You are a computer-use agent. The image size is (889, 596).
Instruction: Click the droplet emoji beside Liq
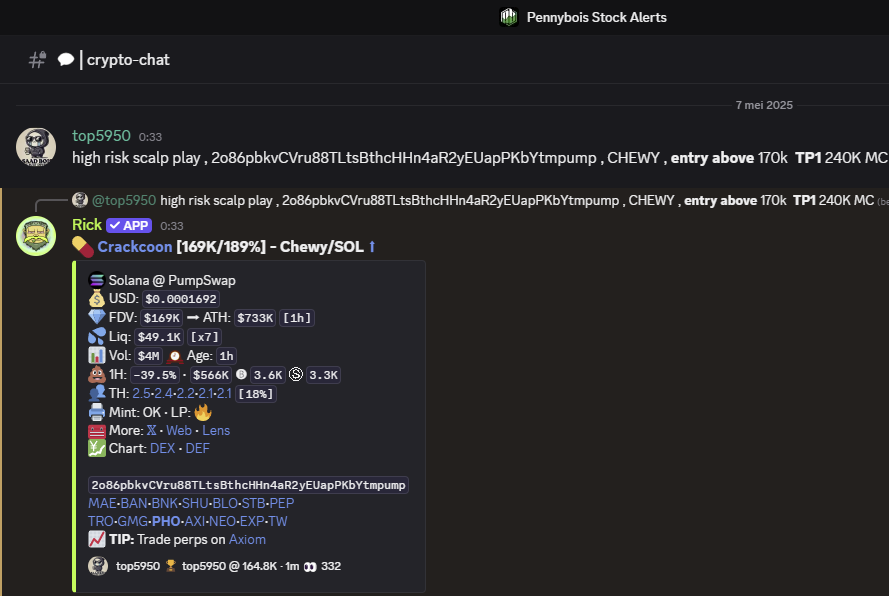[x=97, y=336]
